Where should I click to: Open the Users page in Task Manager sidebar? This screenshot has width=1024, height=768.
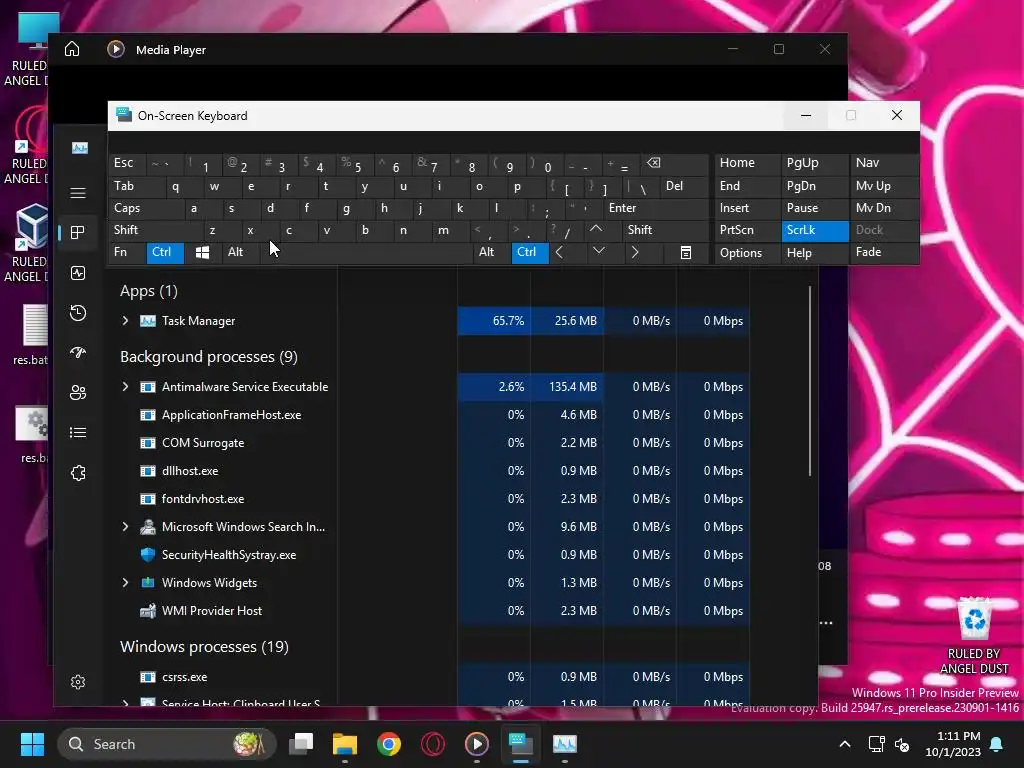coord(78,392)
